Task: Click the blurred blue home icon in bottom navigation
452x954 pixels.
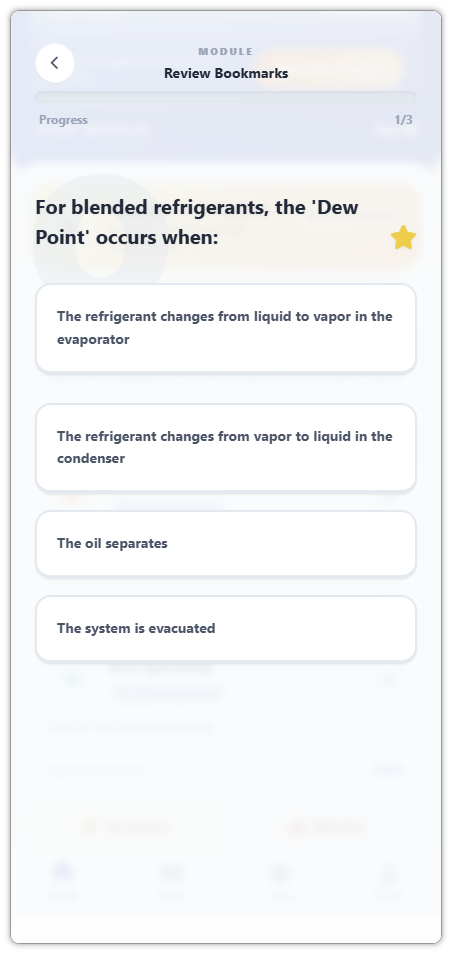Action: click(x=63, y=872)
